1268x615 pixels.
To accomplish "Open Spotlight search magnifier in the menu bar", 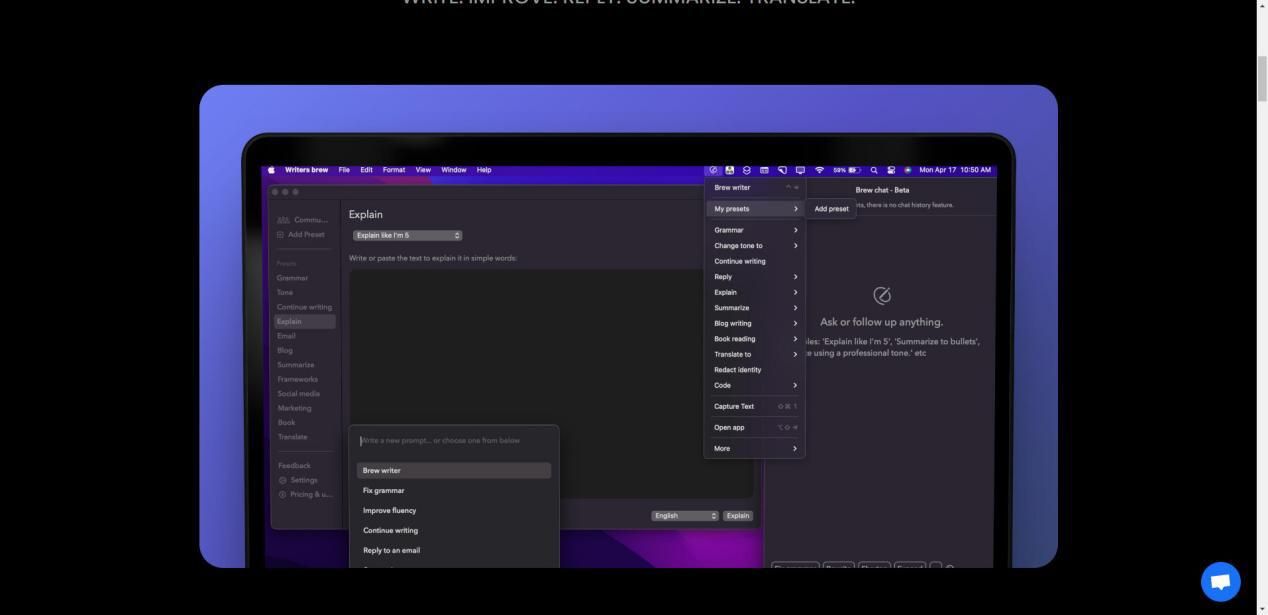I will pos(874,170).
